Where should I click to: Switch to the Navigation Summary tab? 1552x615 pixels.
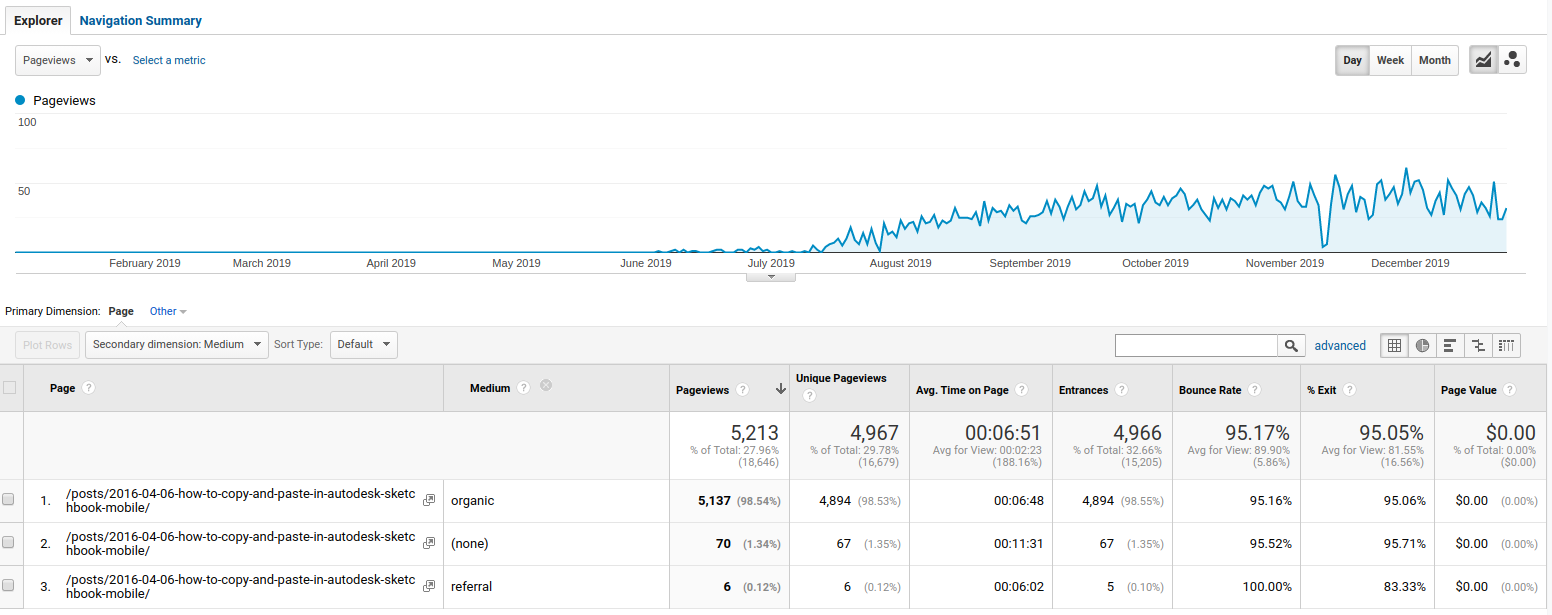(140, 20)
